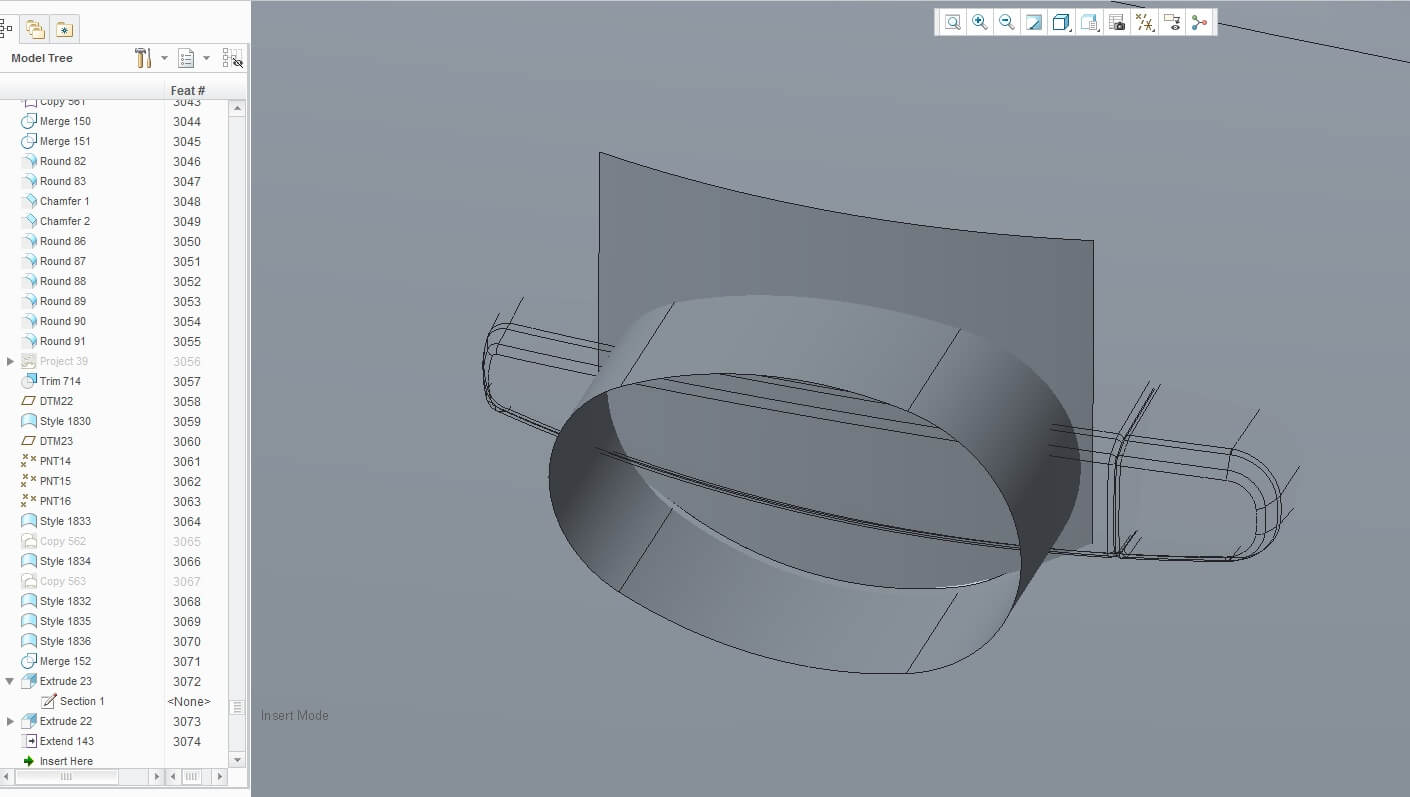The width and height of the screenshot is (1410, 797).
Task: Toggle Spin Center icon in graphics toolbar
Action: click(x=1200, y=22)
